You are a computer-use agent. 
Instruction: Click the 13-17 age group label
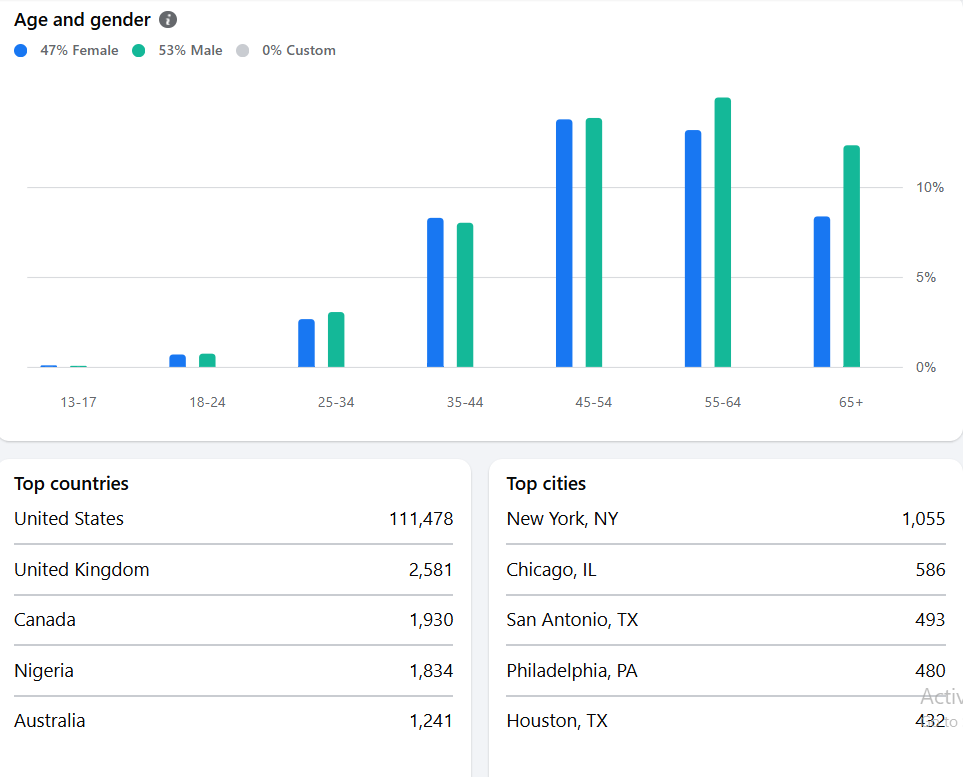(79, 402)
